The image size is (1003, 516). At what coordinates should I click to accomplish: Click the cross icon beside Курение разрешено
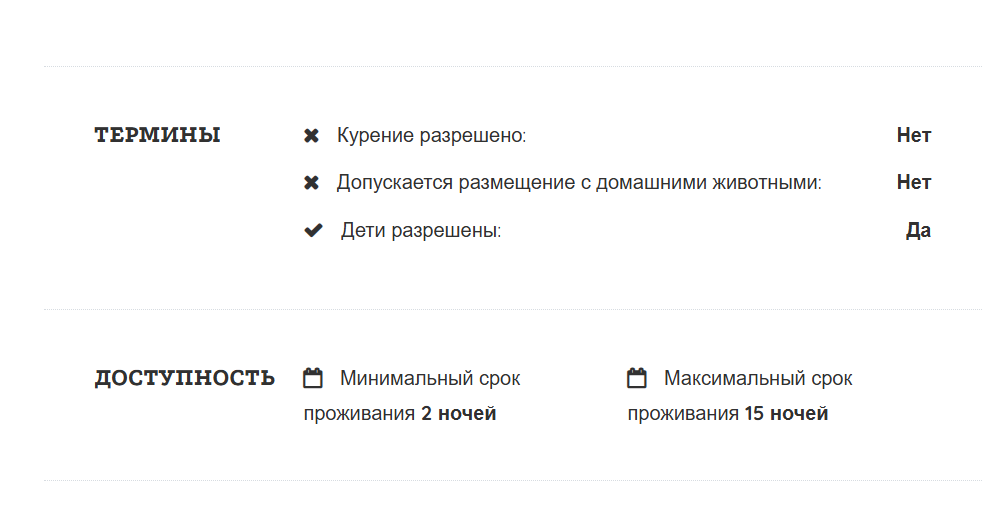[x=311, y=135]
